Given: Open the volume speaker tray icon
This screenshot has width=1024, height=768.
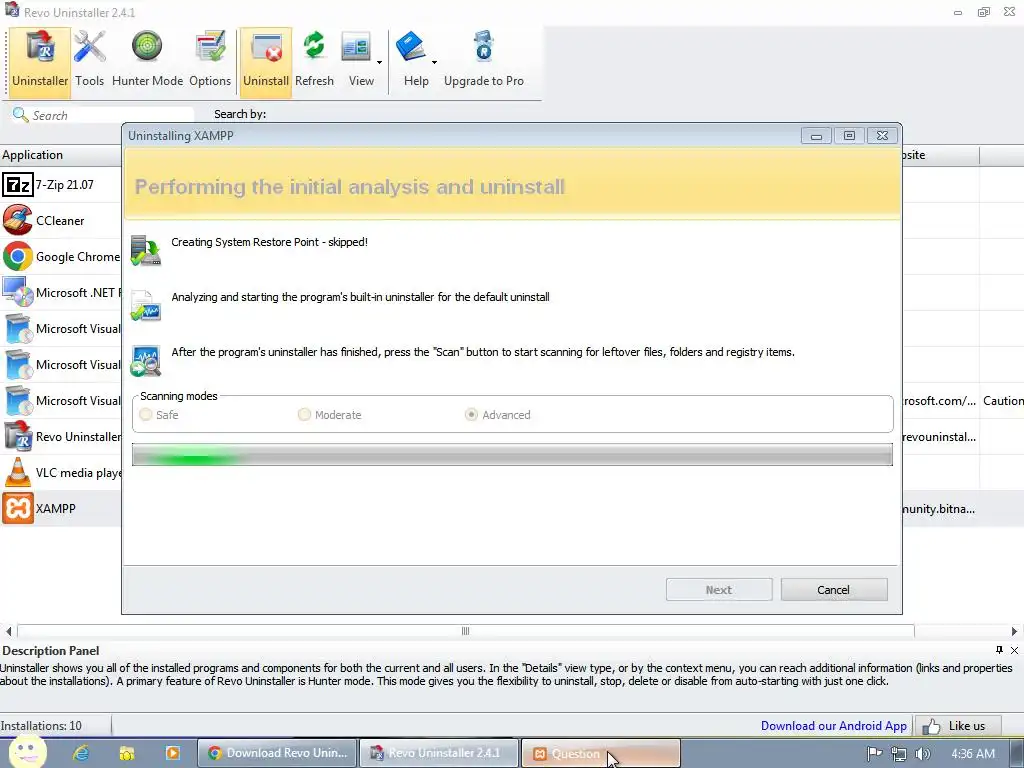Looking at the screenshot, I should coord(923,754).
